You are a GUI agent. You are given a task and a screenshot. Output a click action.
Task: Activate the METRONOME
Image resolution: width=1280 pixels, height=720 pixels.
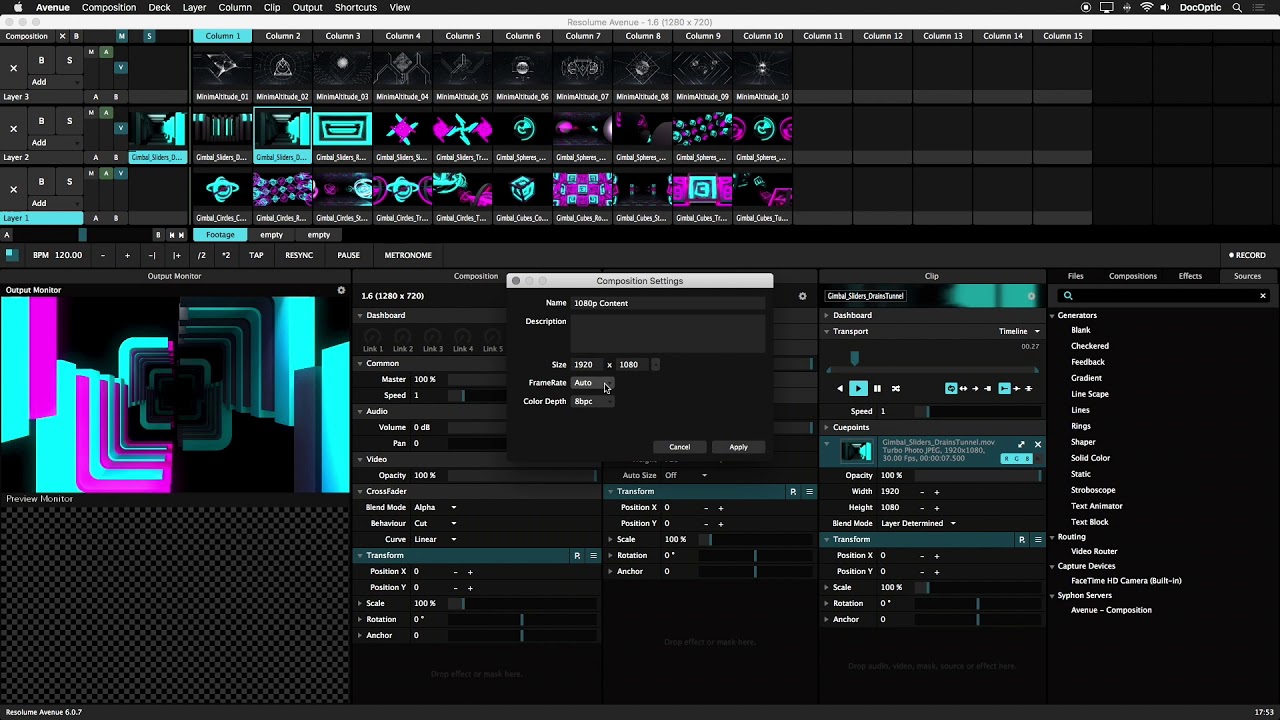click(x=407, y=254)
